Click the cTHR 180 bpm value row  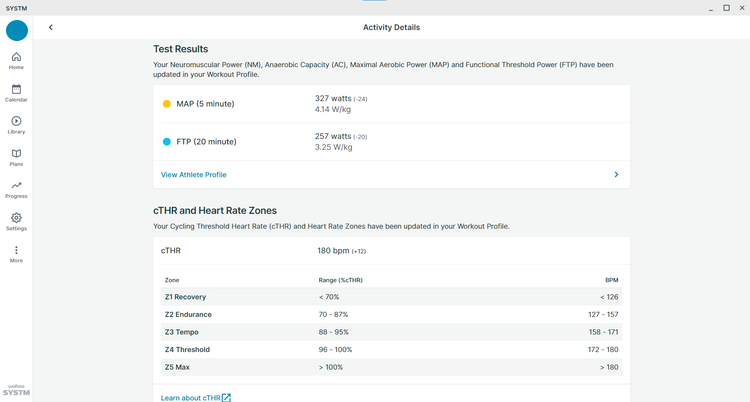[x=391, y=251]
